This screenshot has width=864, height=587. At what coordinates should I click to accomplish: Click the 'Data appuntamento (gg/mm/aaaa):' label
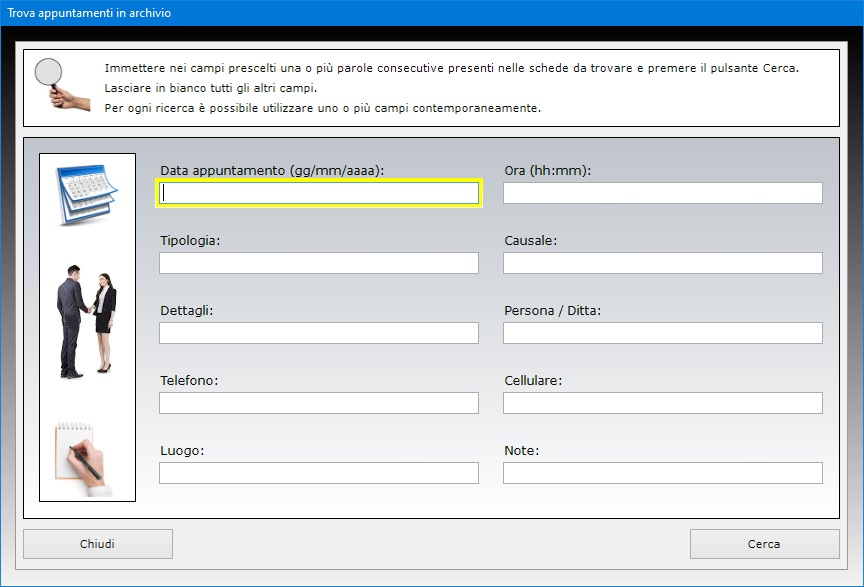(x=272, y=171)
